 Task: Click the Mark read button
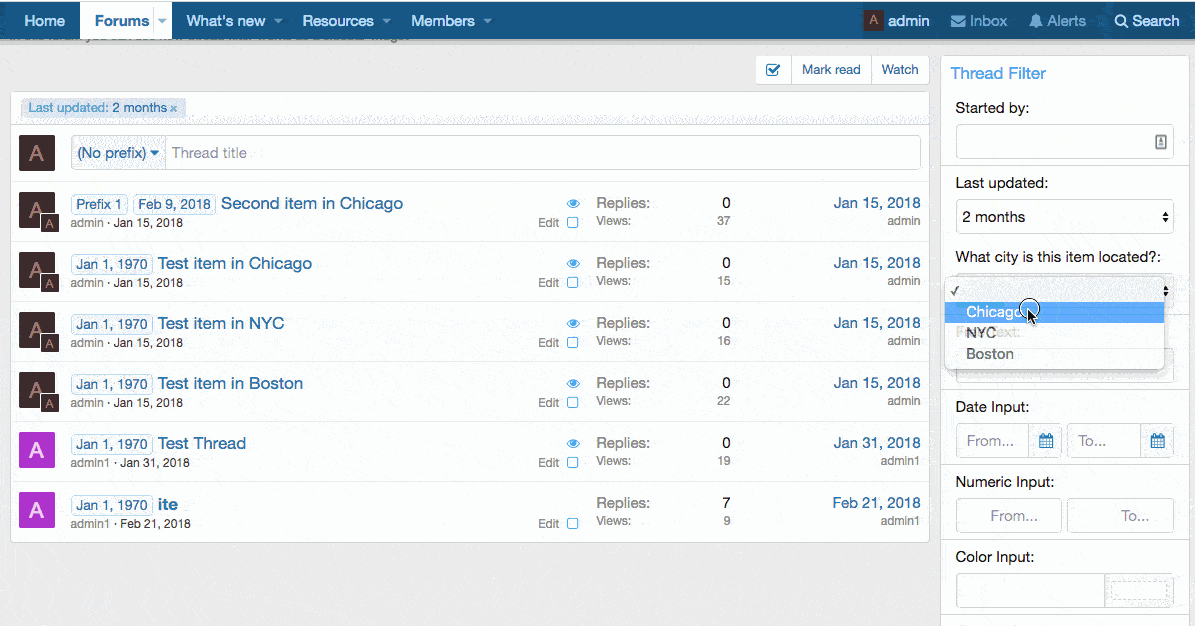(x=831, y=70)
